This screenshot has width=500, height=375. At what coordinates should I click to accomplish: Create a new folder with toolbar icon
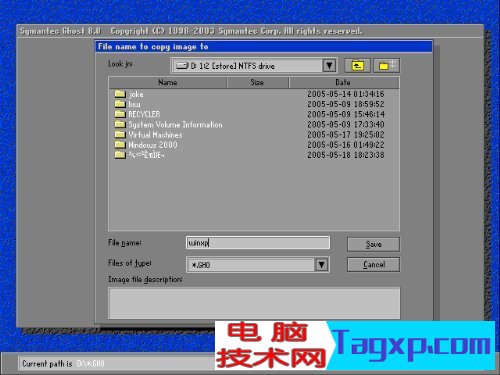[387, 65]
